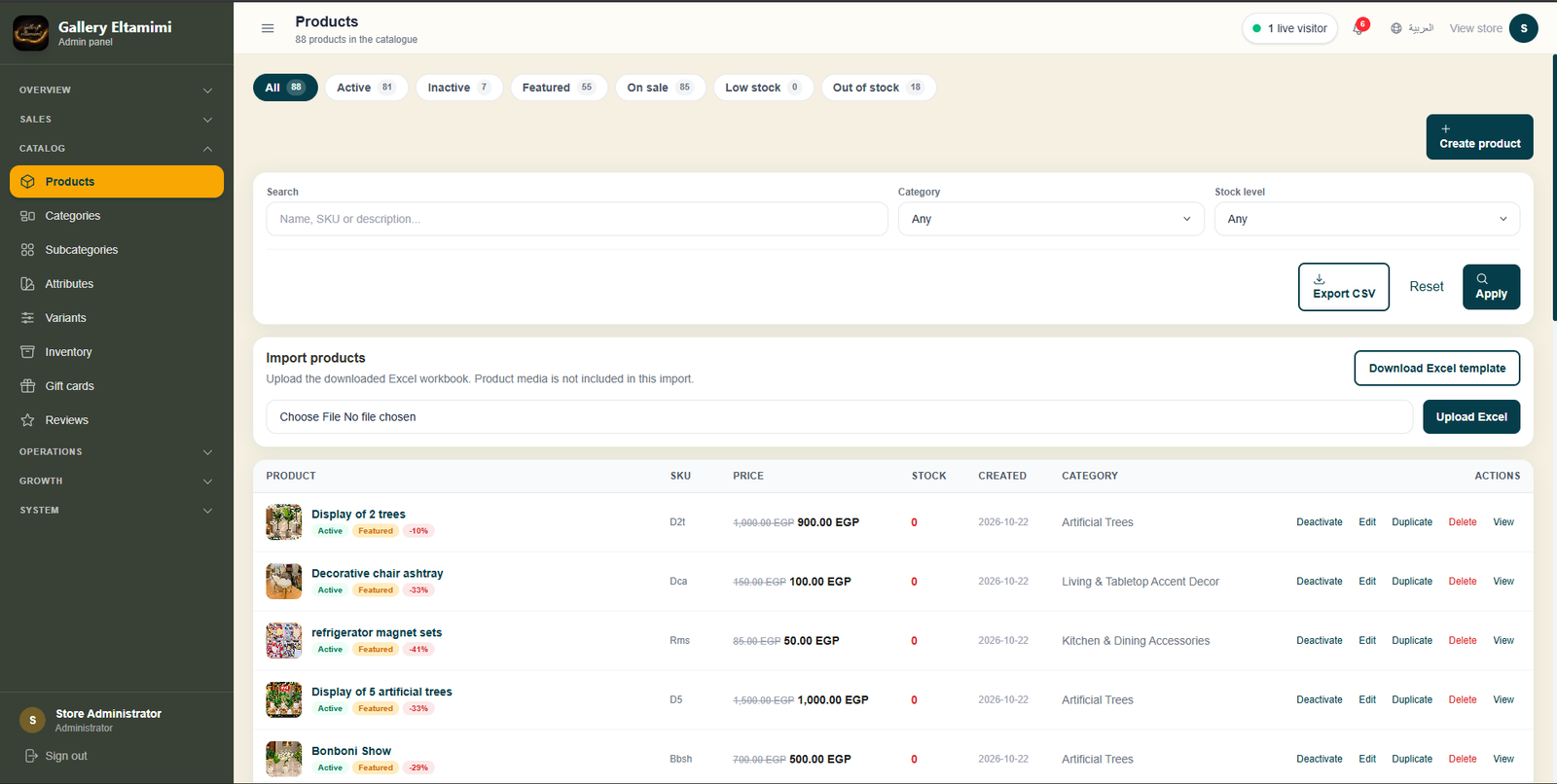
Task: Click the Upload Excel button
Action: coord(1471,417)
